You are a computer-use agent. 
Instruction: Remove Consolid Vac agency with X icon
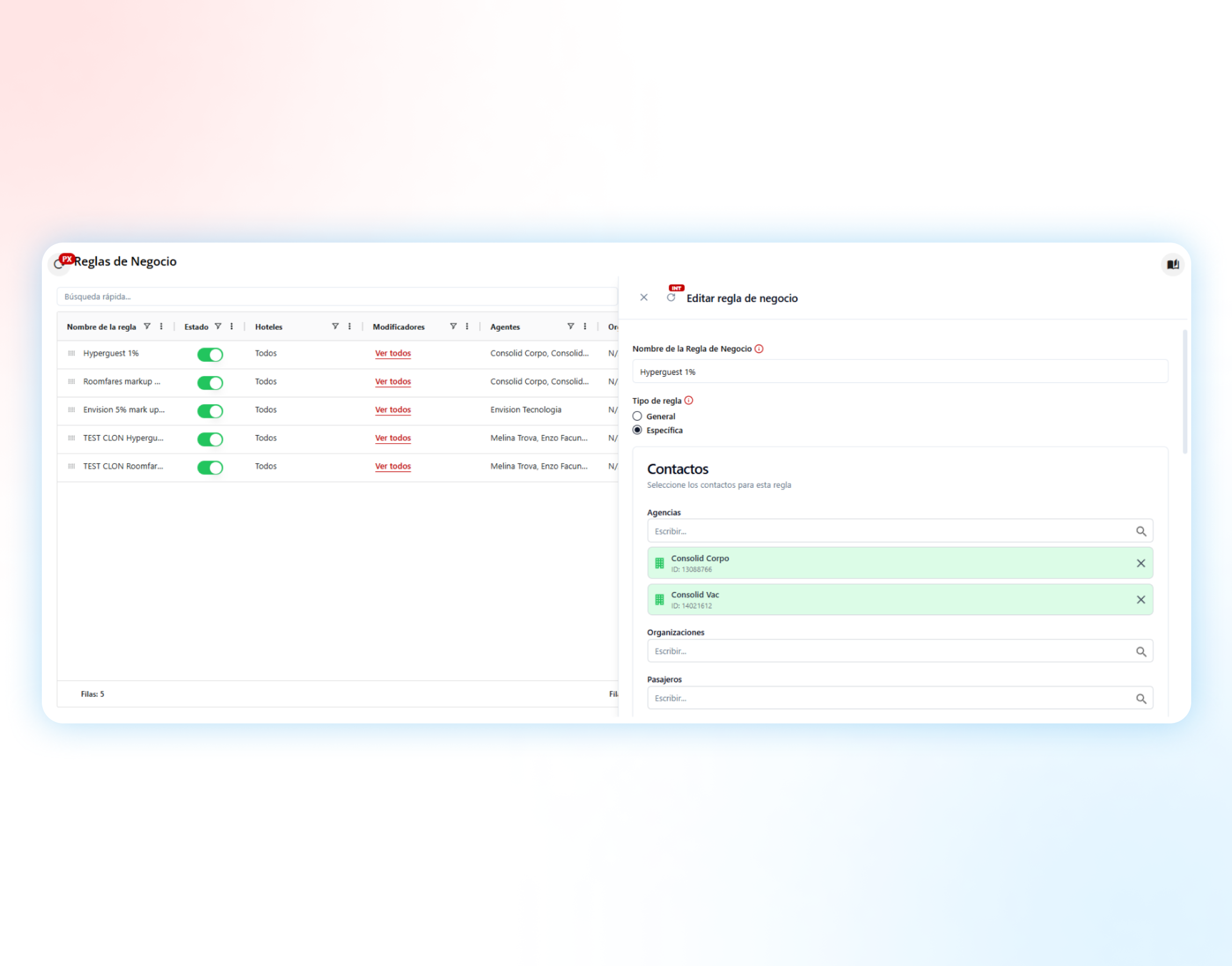coord(1140,599)
